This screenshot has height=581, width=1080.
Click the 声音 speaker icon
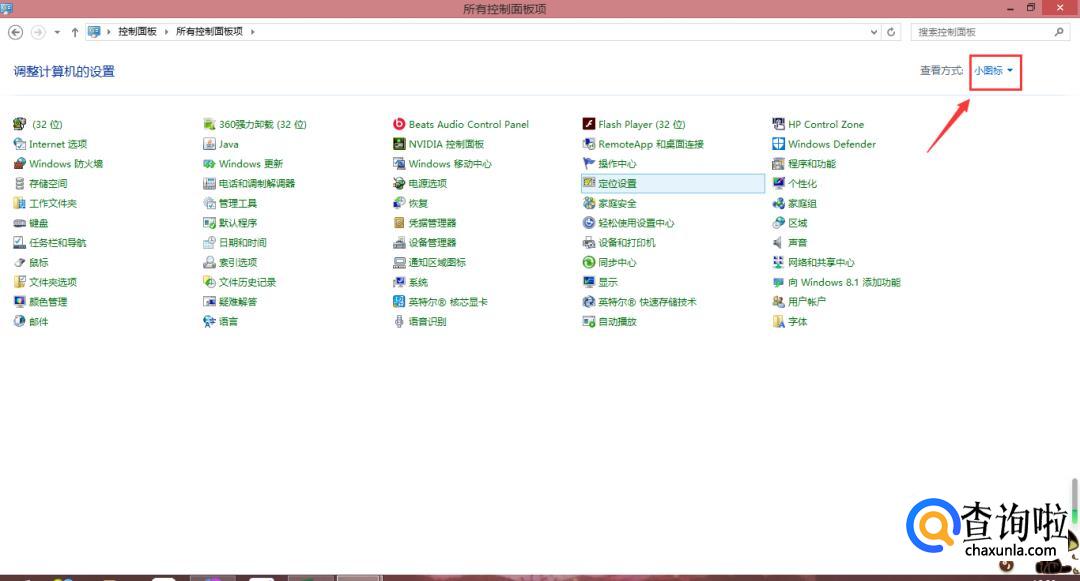pyautogui.click(x=778, y=242)
